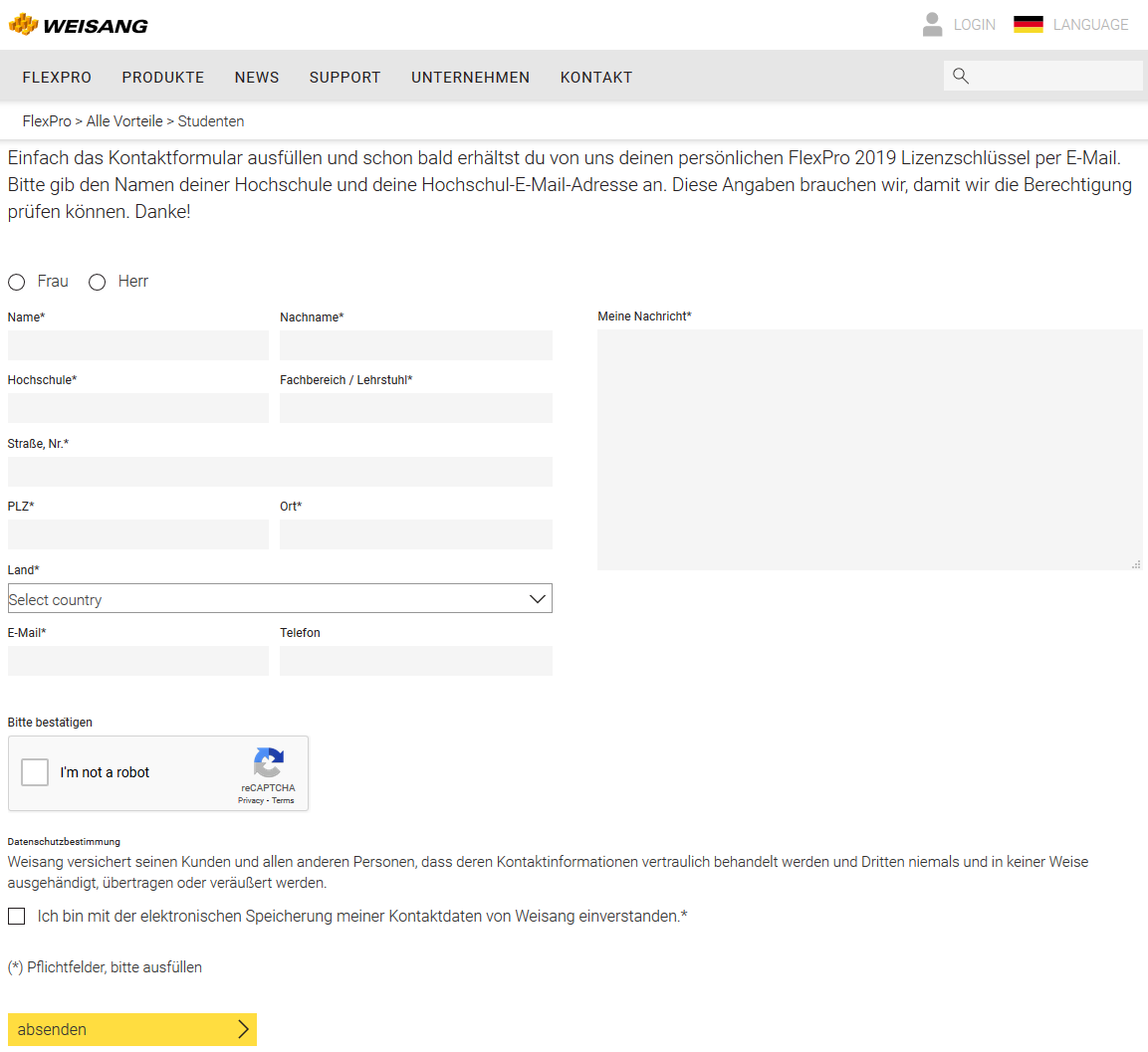Click the country dropdown chevron arrow

[538, 599]
